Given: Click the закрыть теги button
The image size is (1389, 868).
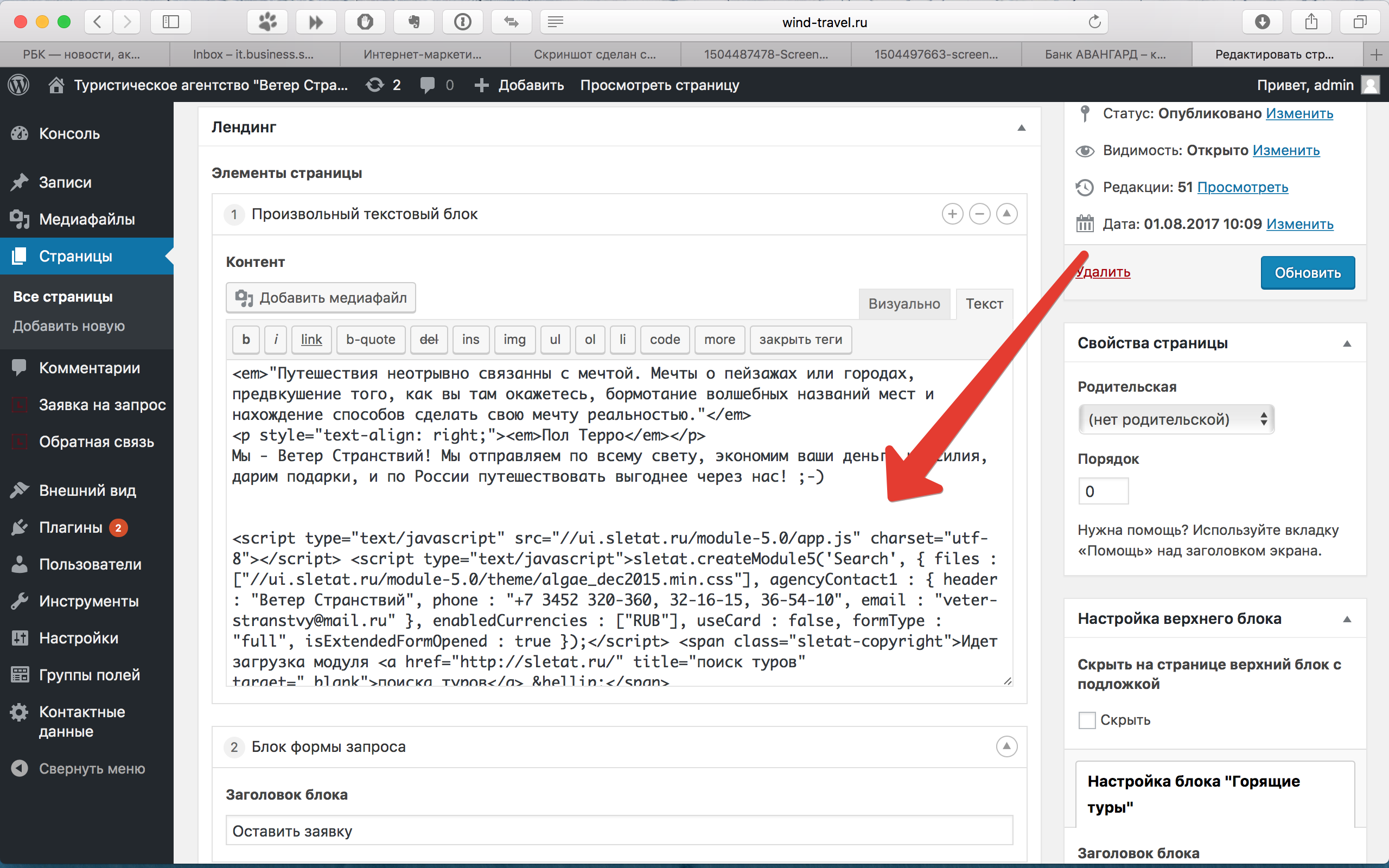Looking at the screenshot, I should pyautogui.click(x=801, y=340).
